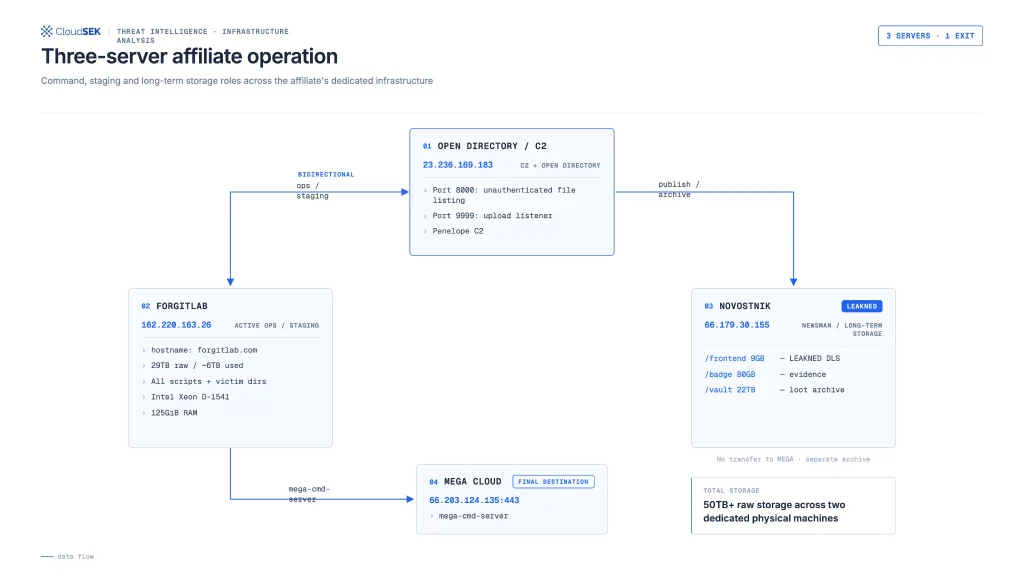Select the subtitle beginning "Command, staging and long-term storage"
The width and height of the screenshot is (1024, 576).
237,81
